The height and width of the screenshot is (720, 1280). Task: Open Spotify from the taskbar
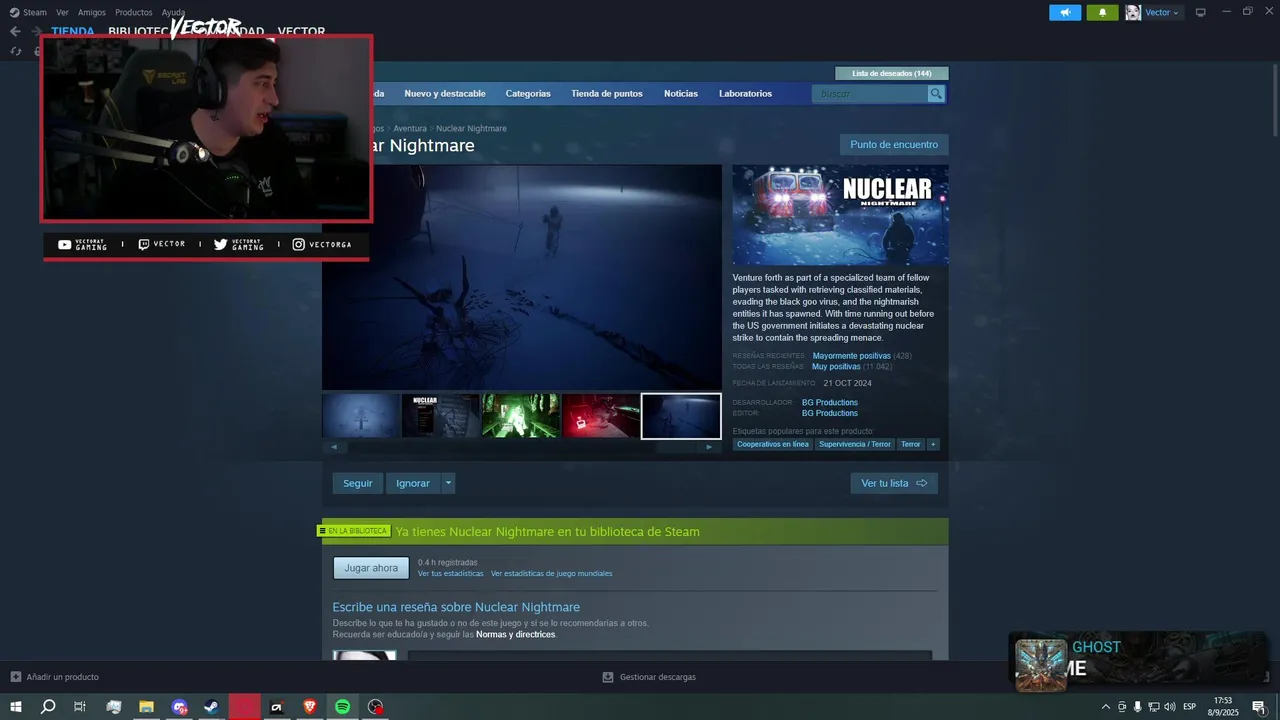click(343, 707)
